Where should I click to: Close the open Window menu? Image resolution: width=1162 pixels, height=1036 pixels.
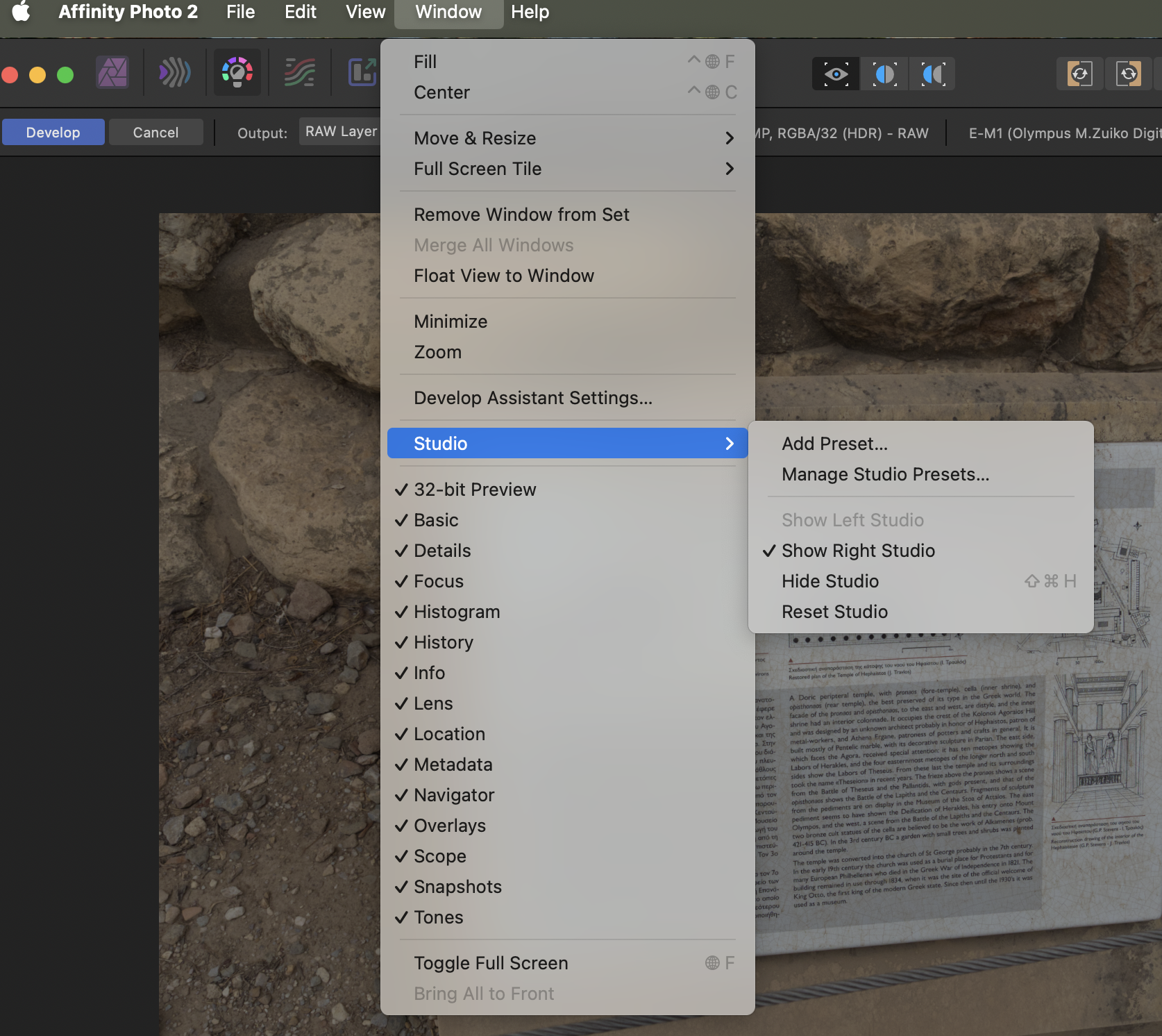click(448, 12)
